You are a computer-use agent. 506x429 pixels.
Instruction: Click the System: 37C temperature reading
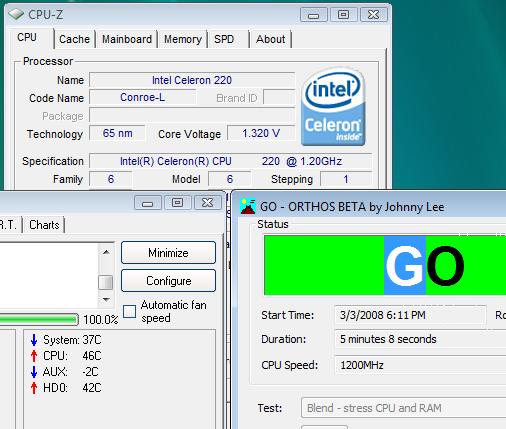(72, 340)
